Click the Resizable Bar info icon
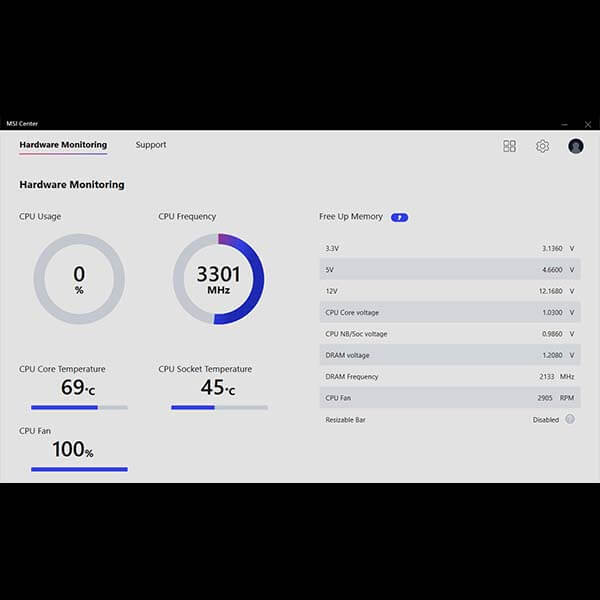The width and height of the screenshot is (600, 600). coord(570,419)
